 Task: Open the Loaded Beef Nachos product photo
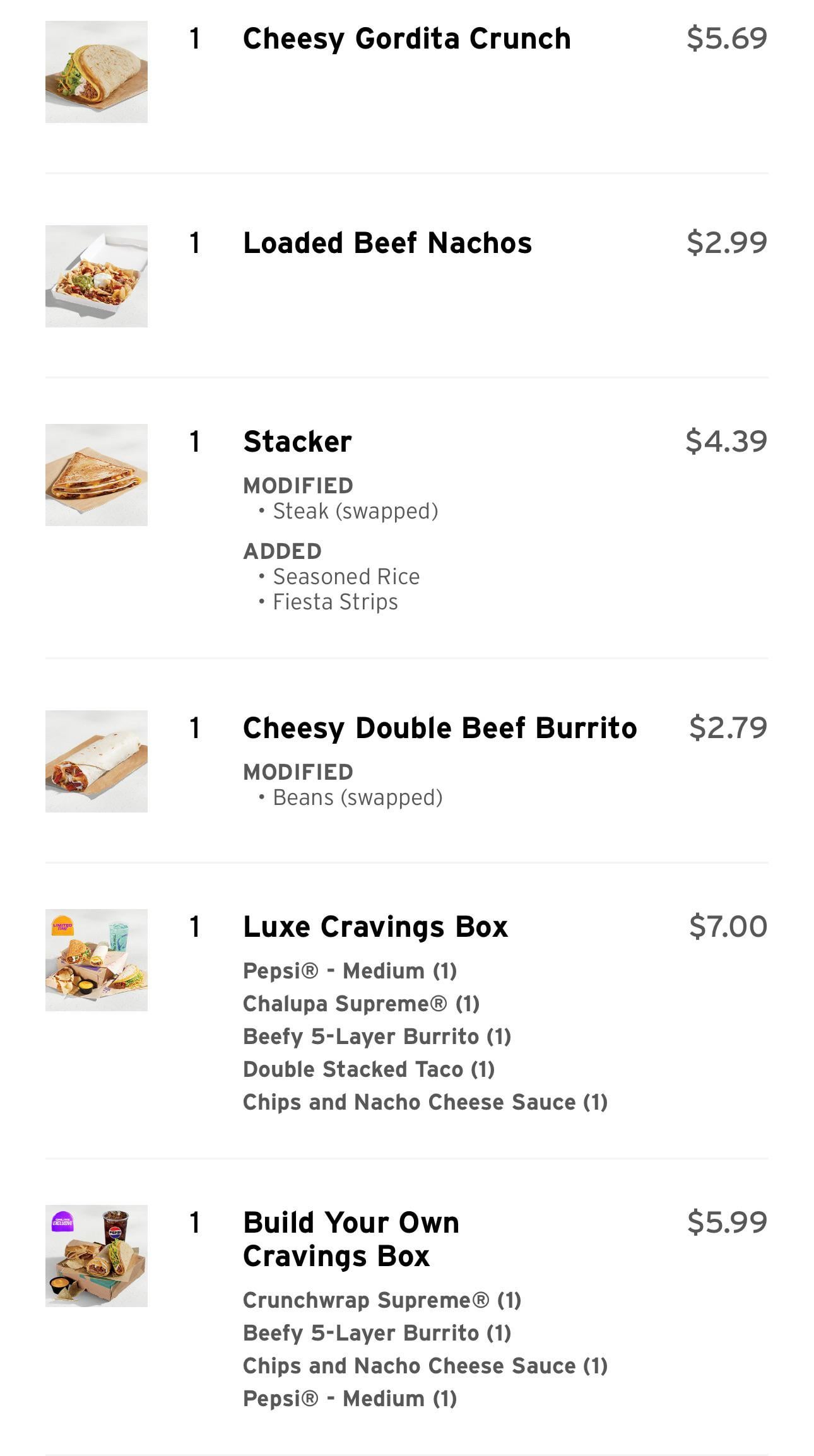[x=97, y=276]
